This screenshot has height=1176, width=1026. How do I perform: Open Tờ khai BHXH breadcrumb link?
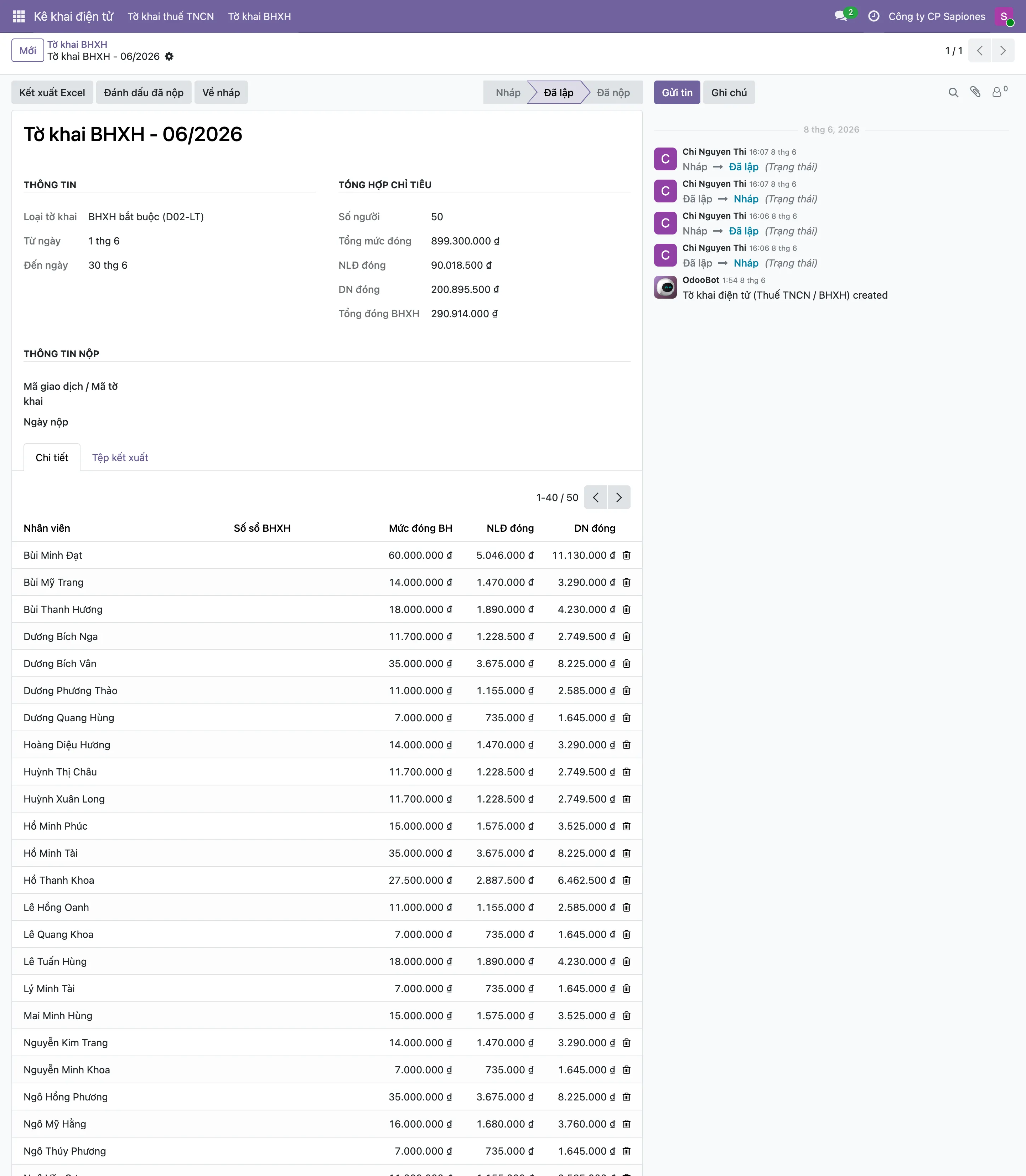[x=77, y=44]
